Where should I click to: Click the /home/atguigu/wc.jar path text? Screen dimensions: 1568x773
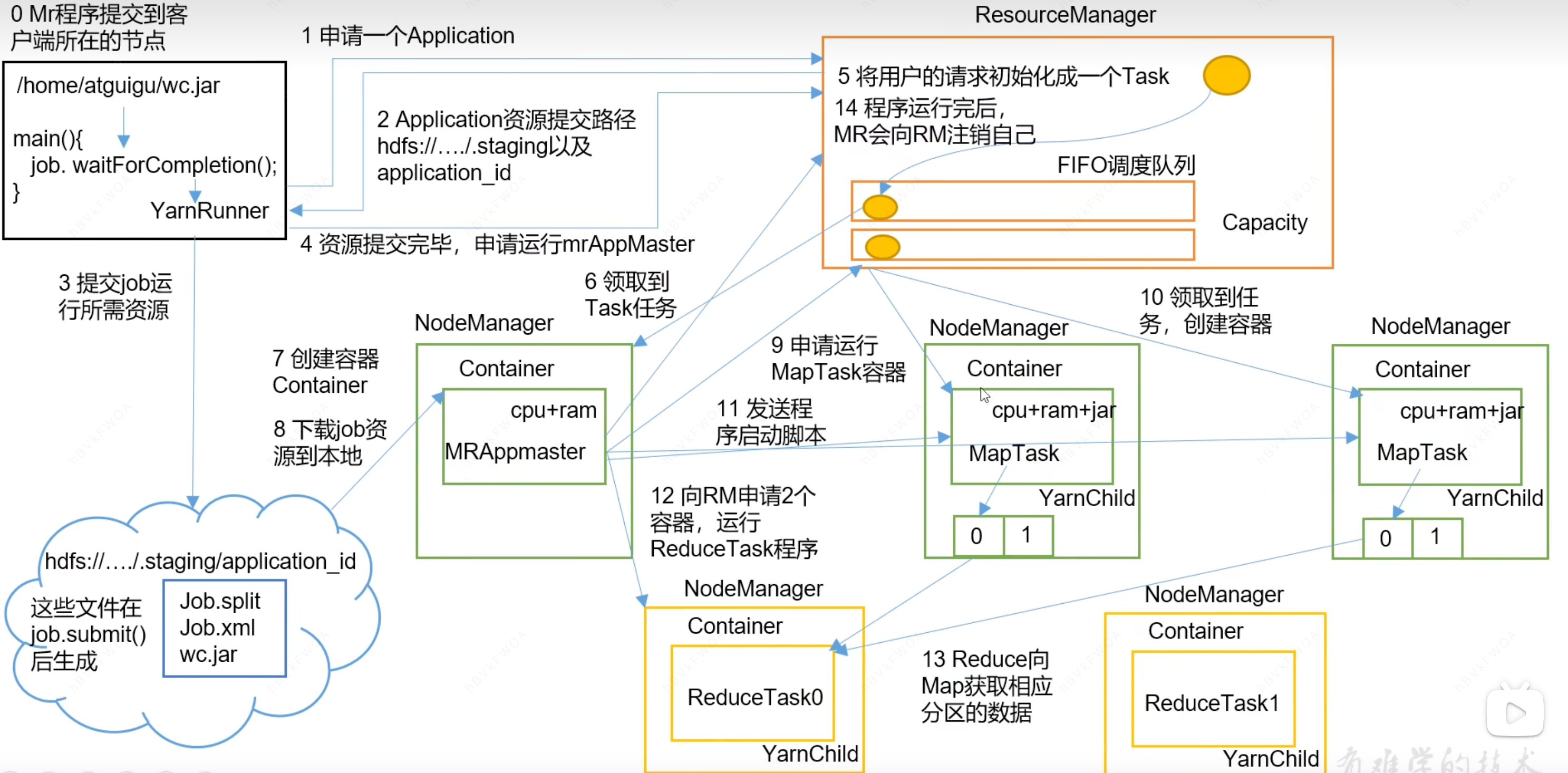118,86
